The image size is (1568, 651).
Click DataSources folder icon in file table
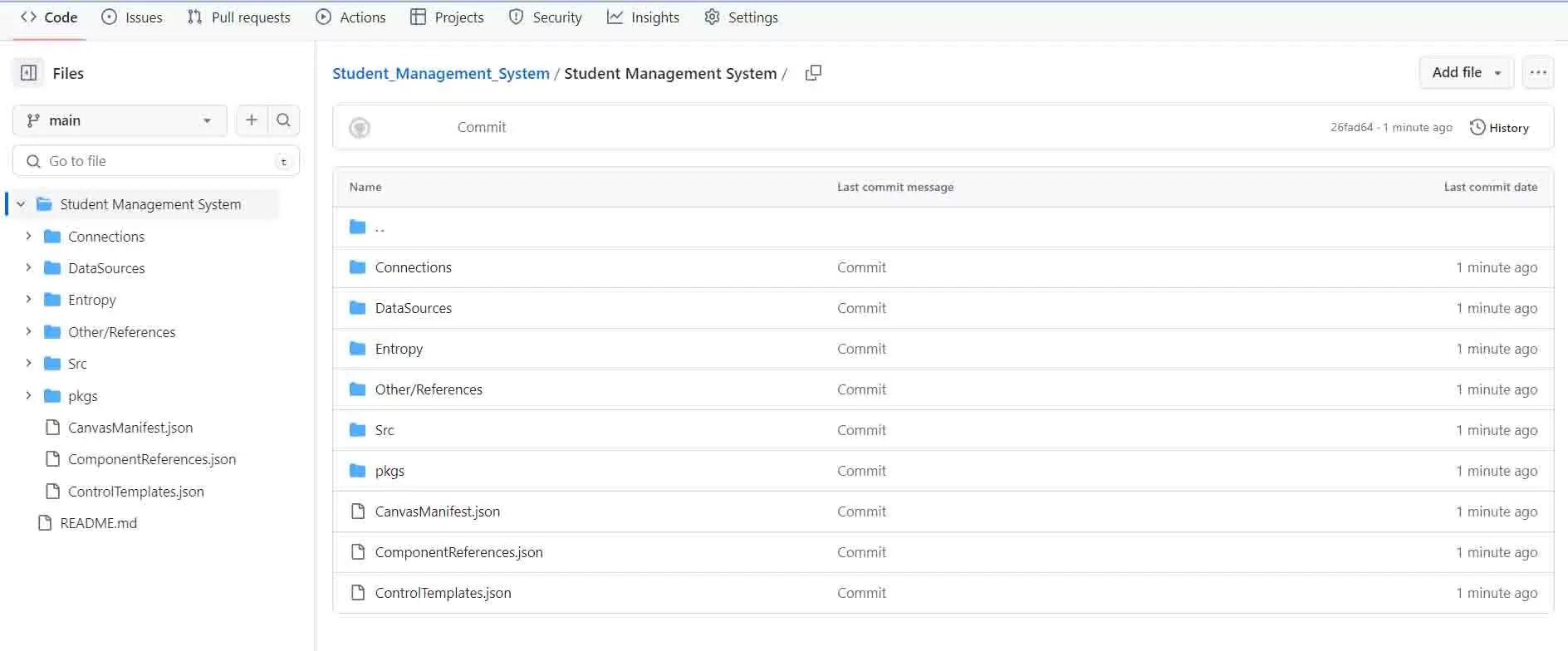[x=358, y=308]
